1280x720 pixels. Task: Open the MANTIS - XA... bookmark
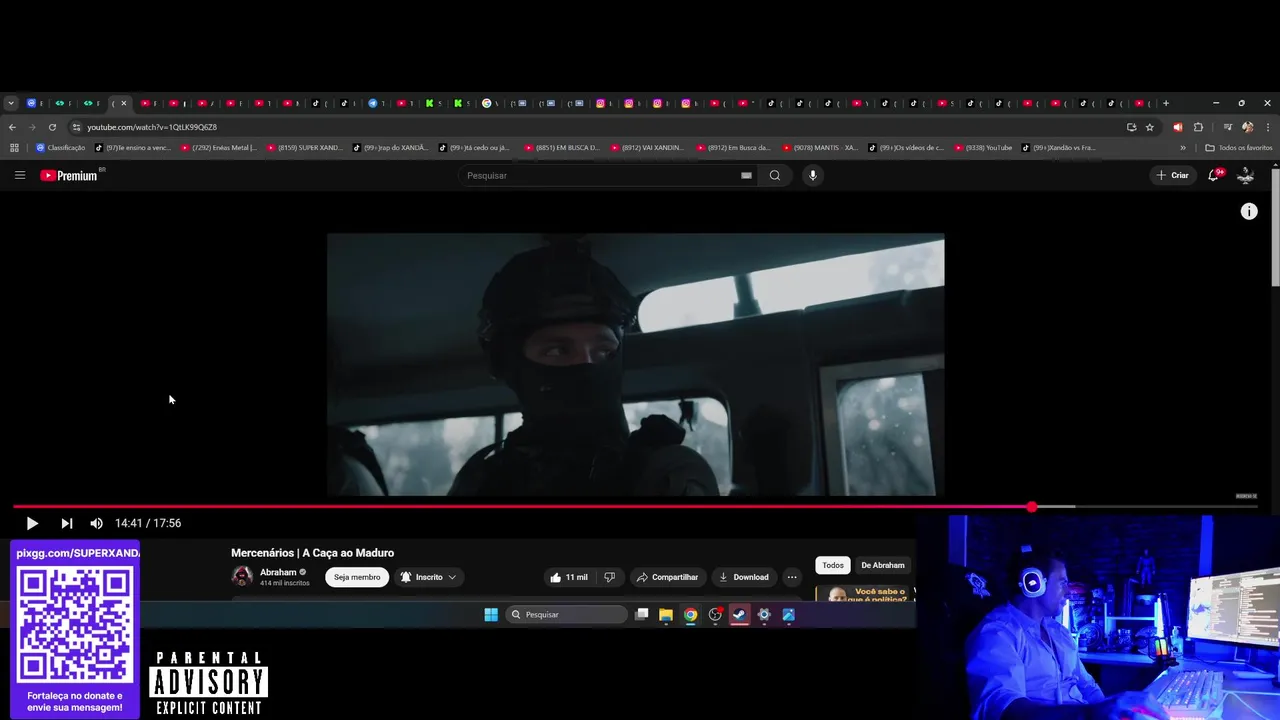(x=821, y=148)
